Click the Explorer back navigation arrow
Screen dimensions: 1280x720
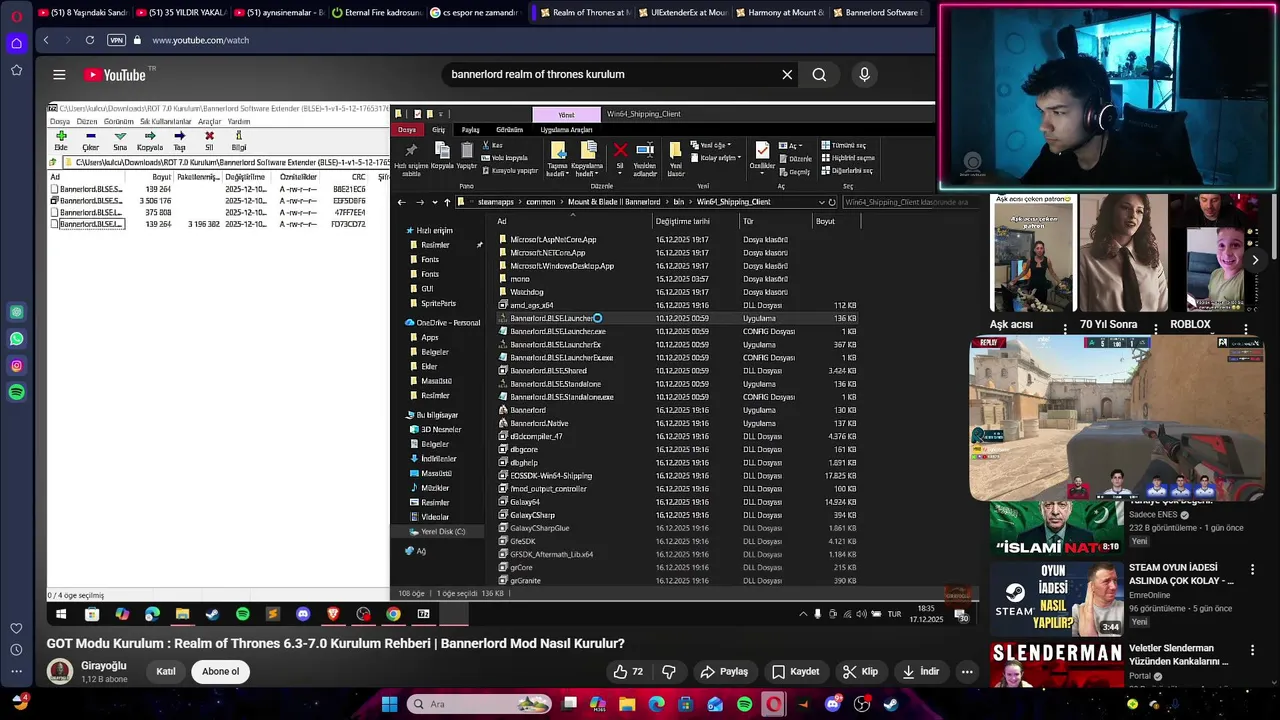pyautogui.click(x=401, y=202)
